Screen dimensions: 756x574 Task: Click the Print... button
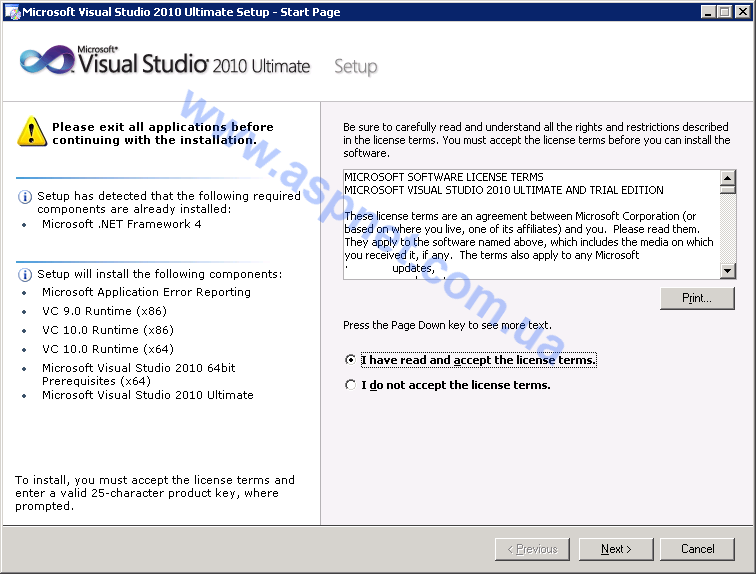[x=697, y=298]
